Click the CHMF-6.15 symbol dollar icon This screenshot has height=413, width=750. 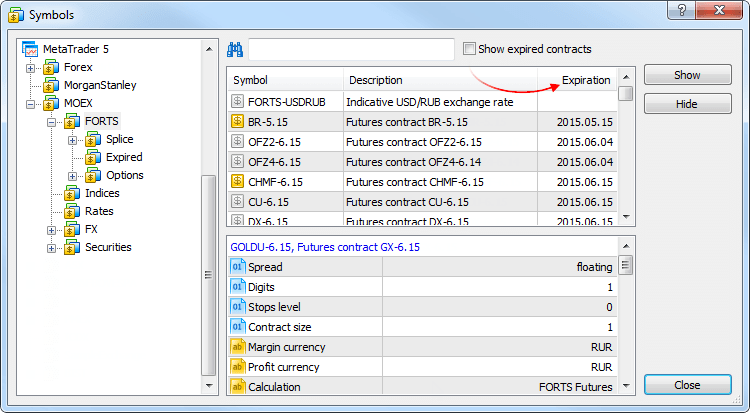coord(237,181)
